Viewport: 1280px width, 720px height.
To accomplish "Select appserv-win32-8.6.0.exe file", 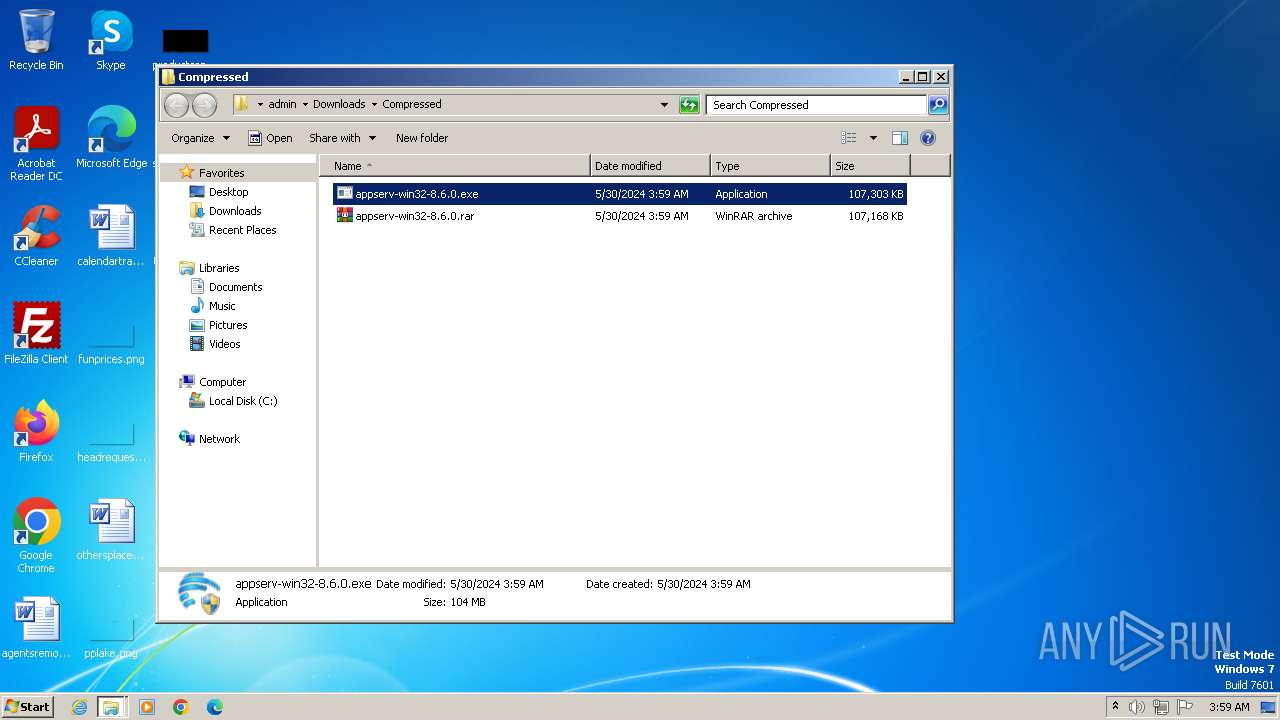I will pos(620,194).
